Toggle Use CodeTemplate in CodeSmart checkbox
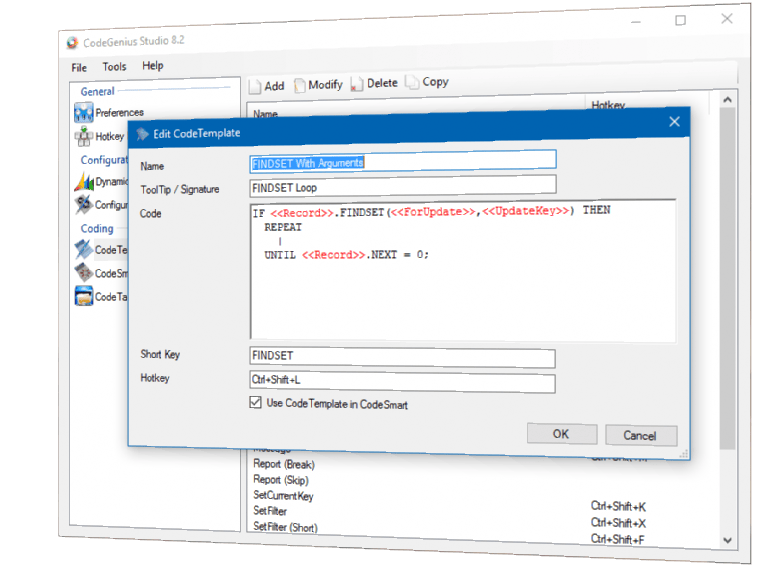 [x=255, y=403]
